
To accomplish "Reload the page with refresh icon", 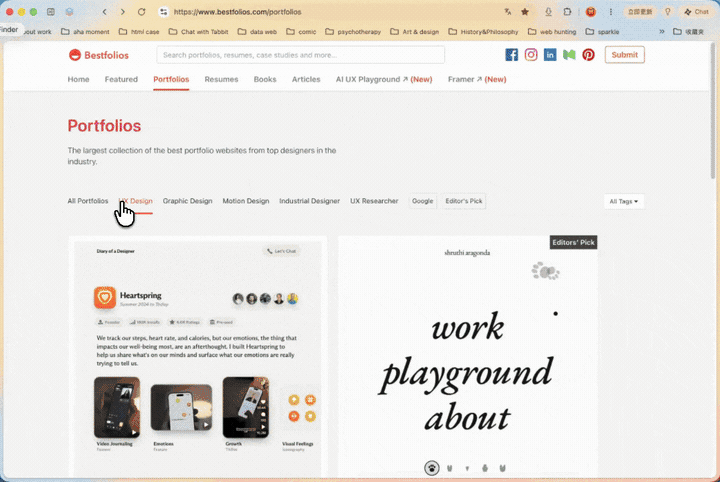I will [141, 12].
